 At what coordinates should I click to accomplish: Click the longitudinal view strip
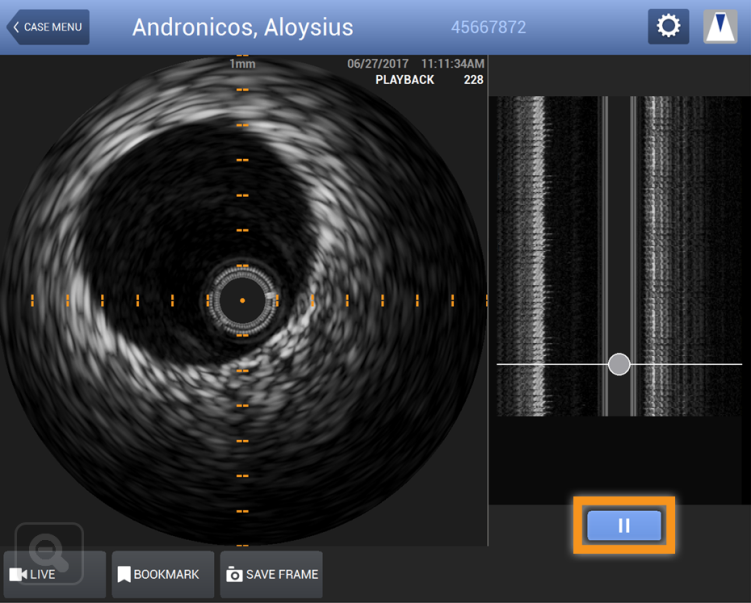619,256
